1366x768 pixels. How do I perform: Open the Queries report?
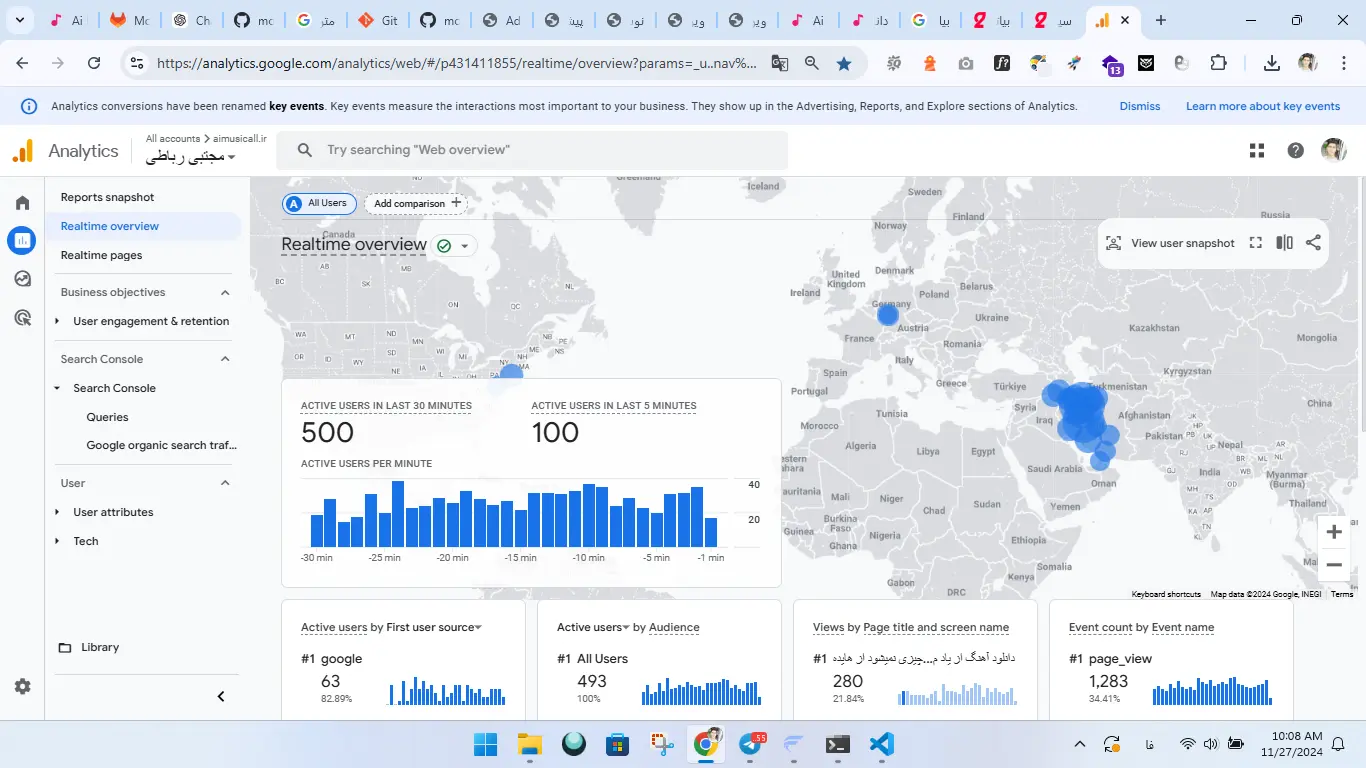coord(107,417)
